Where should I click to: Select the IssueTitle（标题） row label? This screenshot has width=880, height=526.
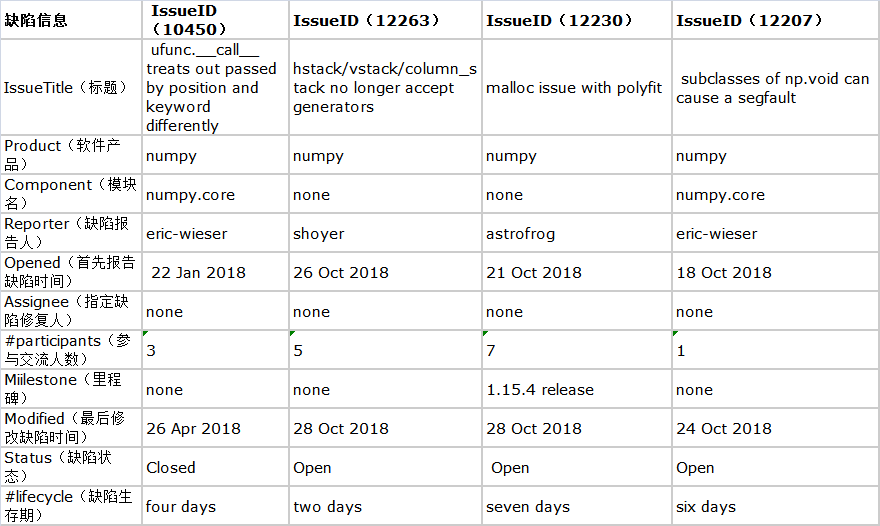pyautogui.click(x=66, y=88)
